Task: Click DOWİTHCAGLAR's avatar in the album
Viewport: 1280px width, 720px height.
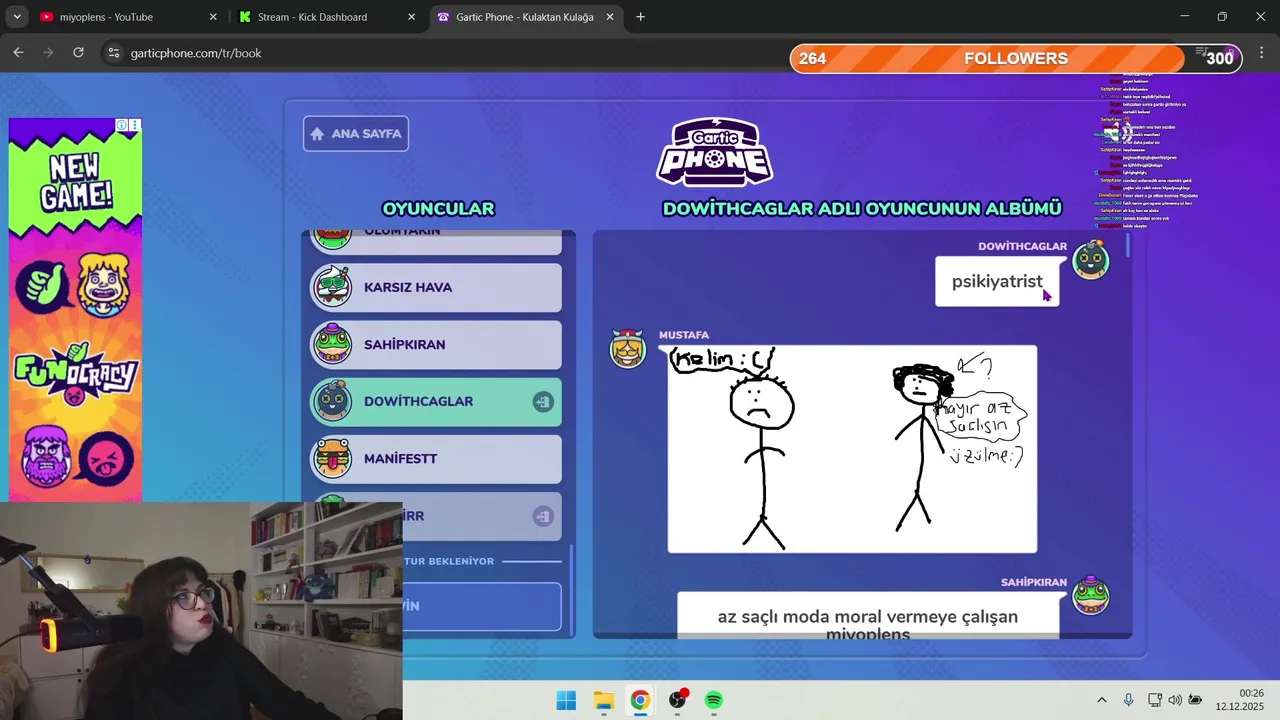Action: pos(1091,259)
